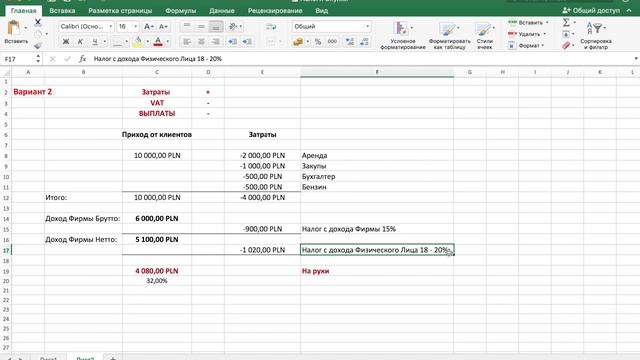Toggle Underline (Ч) formatting
This screenshot has height=360, width=640.
pyautogui.click(x=95, y=42)
